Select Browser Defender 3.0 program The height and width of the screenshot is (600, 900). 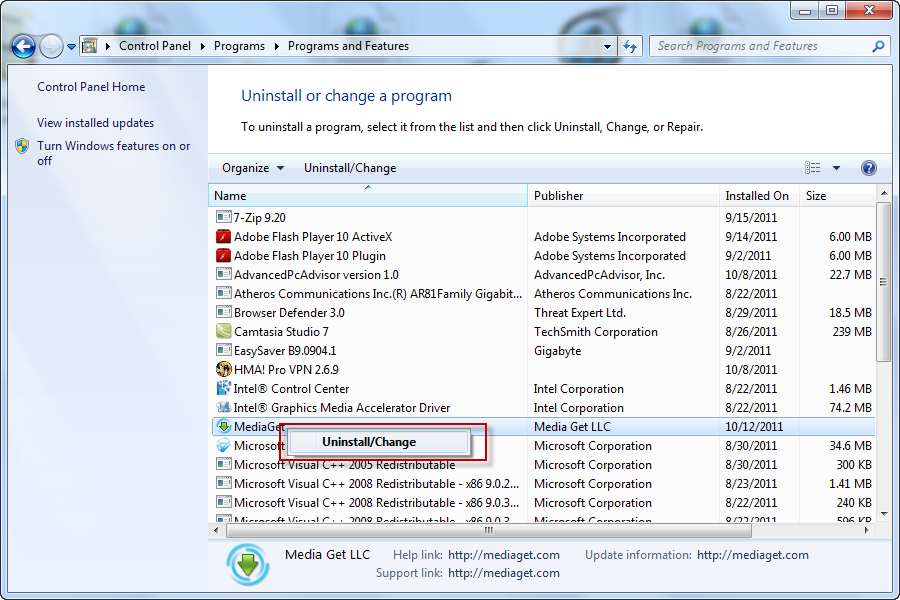pos(289,312)
